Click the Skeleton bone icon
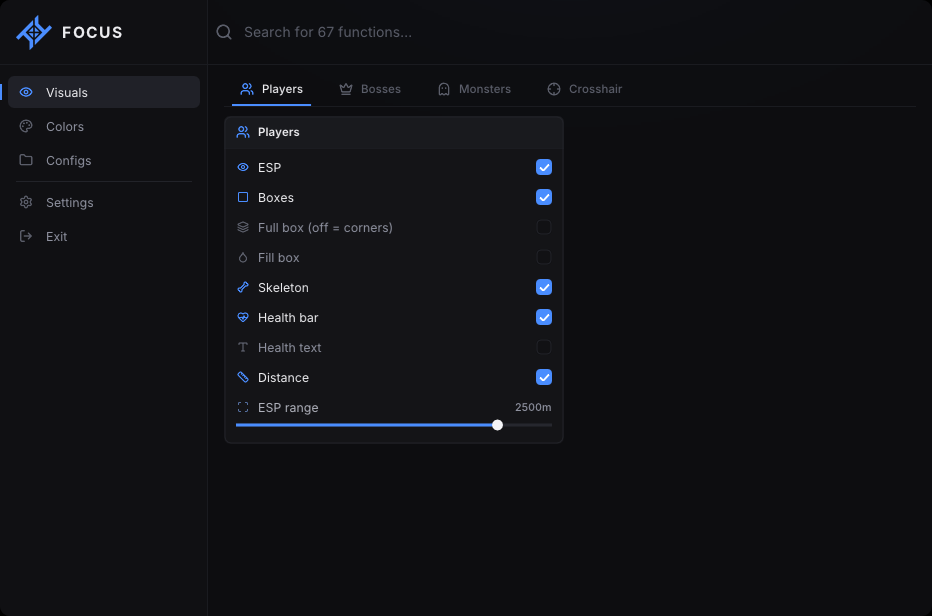This screenshot has width=932, height=616. [243, 287]
